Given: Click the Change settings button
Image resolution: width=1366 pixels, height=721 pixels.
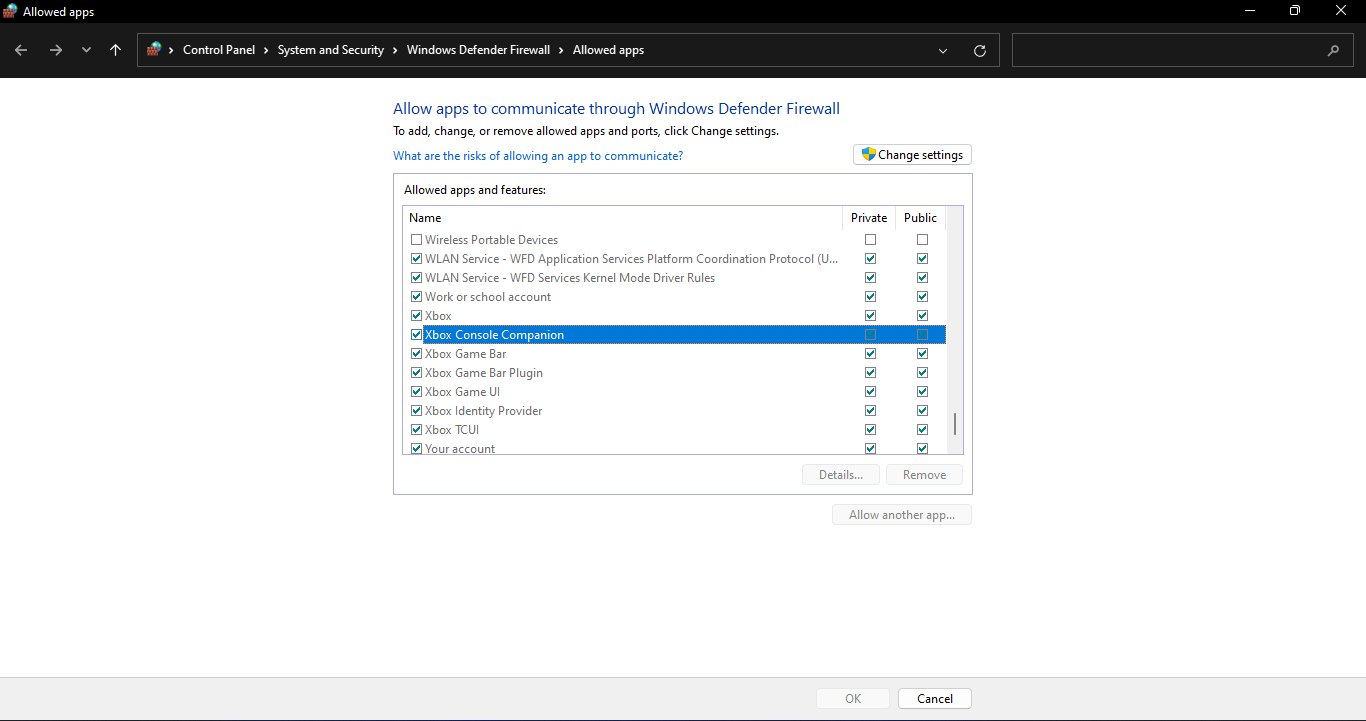Looking at the screenshot, I should click(911, 155).
